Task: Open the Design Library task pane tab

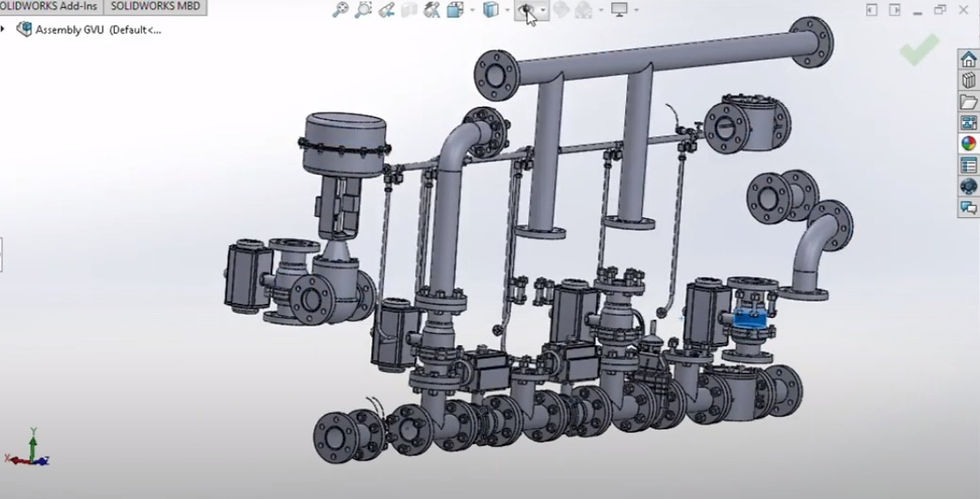Action: click(x=968, y=81)
